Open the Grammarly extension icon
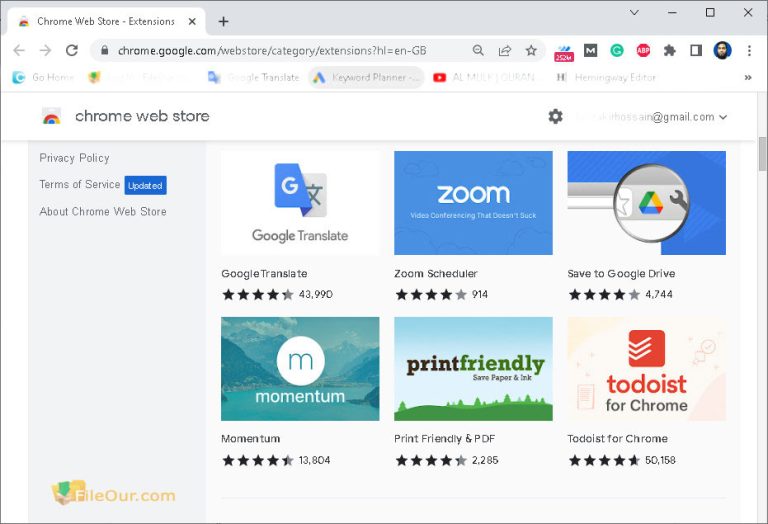Viewport: 768px width, 524px height. tap(617, 50)
